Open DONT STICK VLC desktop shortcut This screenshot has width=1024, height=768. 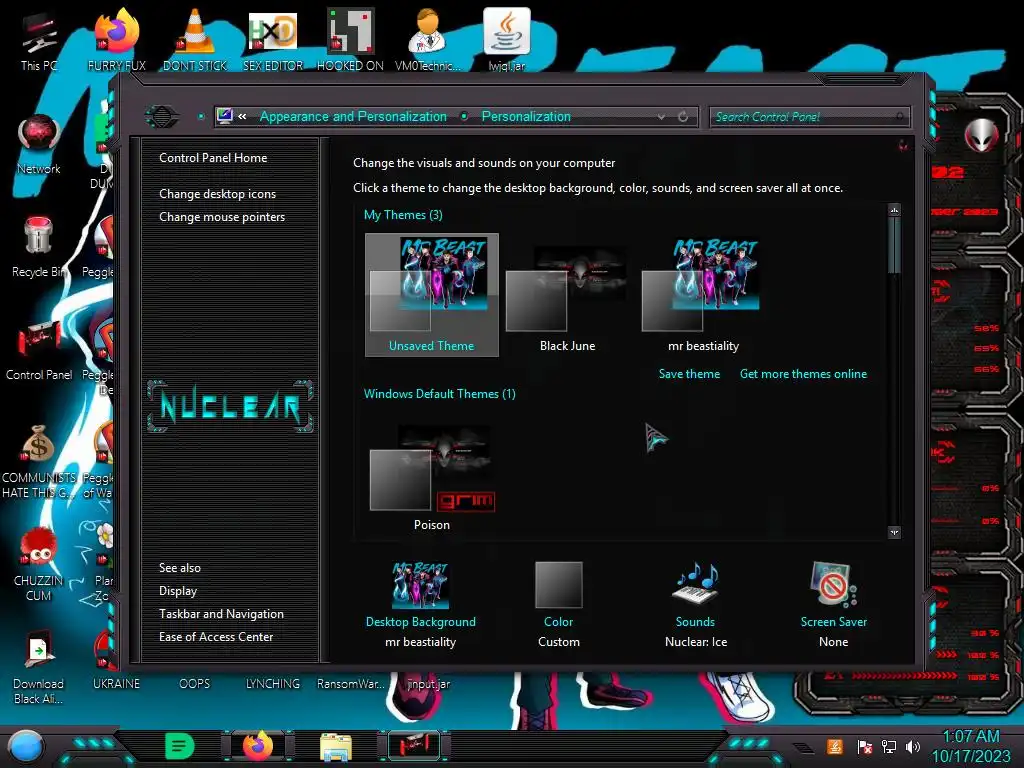[195, 40]
